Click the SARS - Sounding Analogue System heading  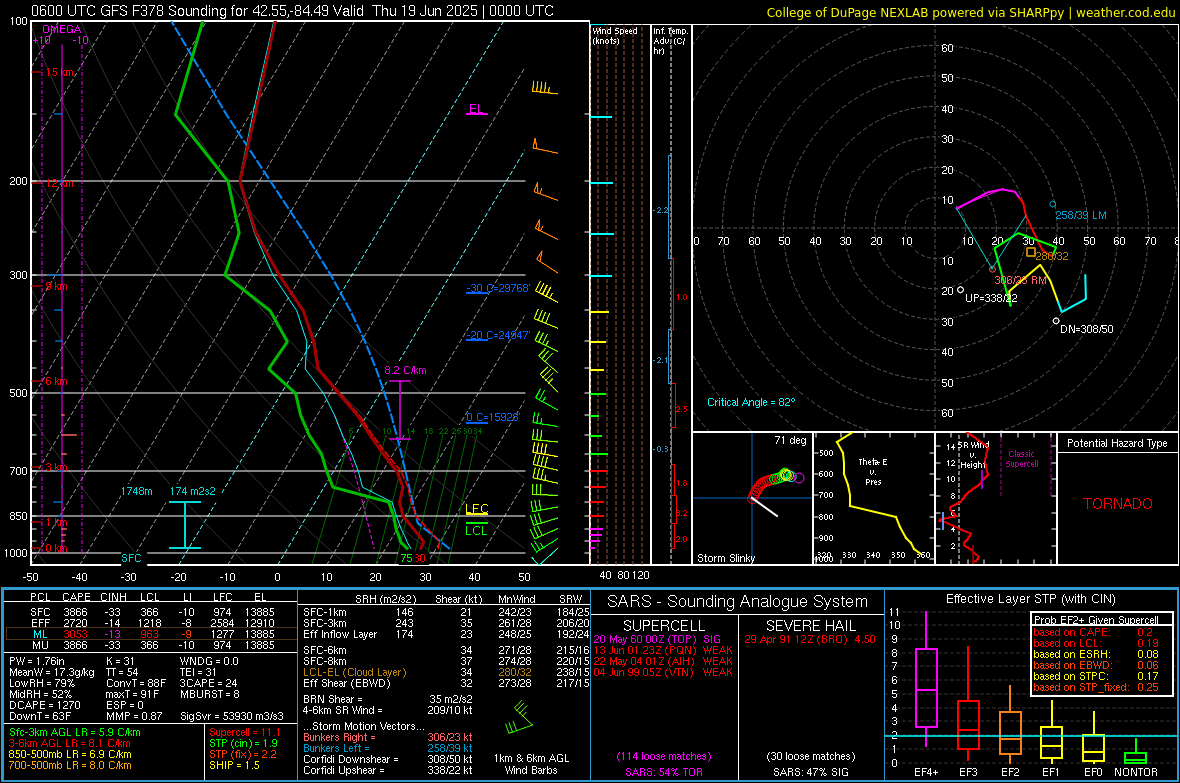pyautogui.click(x=738, y=602)
